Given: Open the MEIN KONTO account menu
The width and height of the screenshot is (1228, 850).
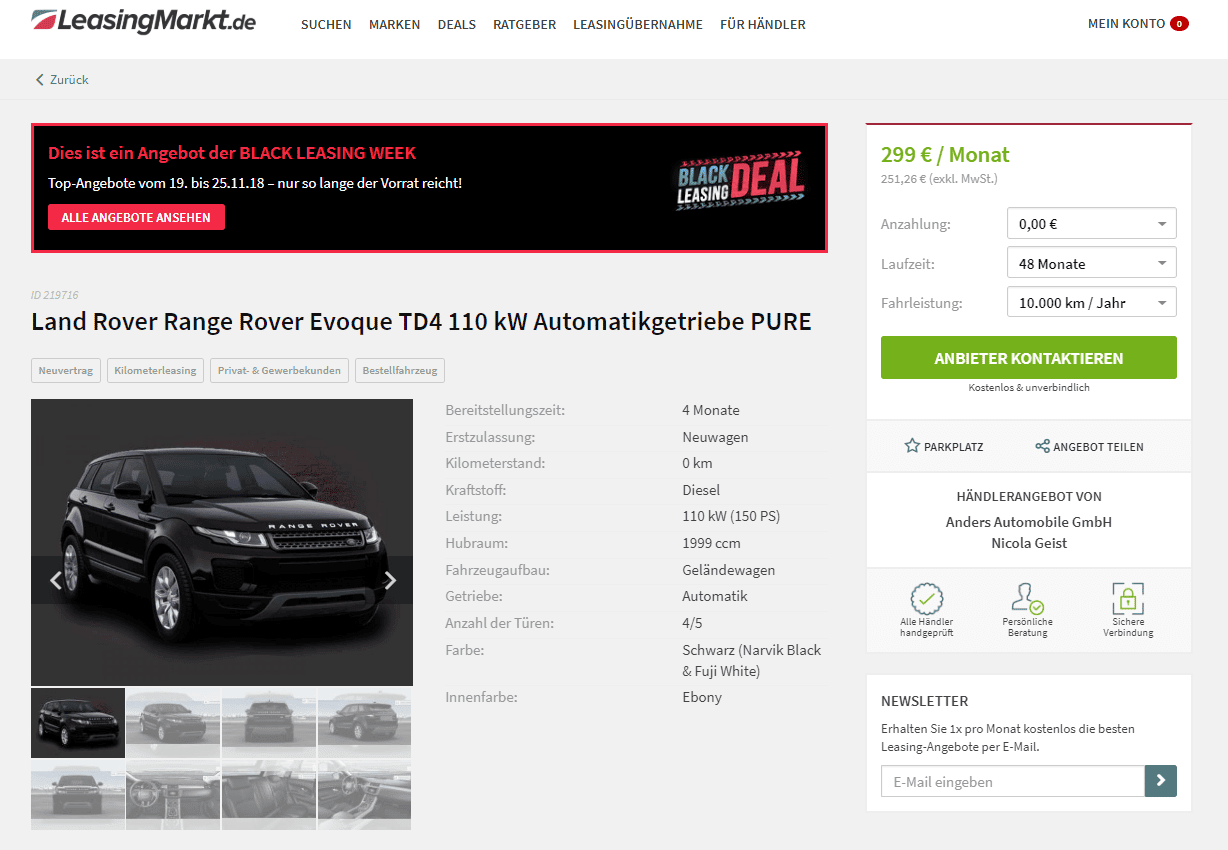Looking at the screenshot, I should pos(1126,24).
